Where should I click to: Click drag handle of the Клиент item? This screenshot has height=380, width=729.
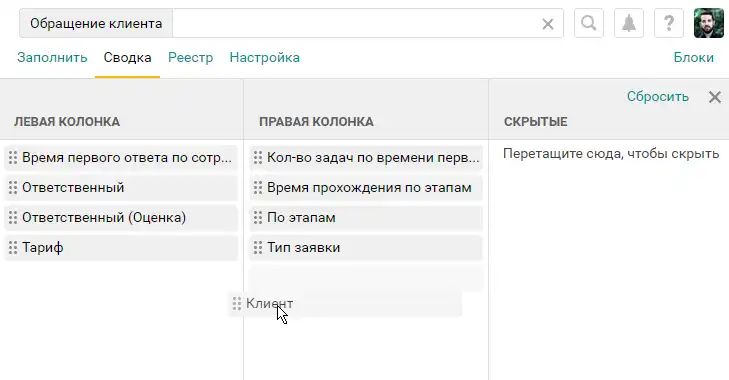[237, 304]
